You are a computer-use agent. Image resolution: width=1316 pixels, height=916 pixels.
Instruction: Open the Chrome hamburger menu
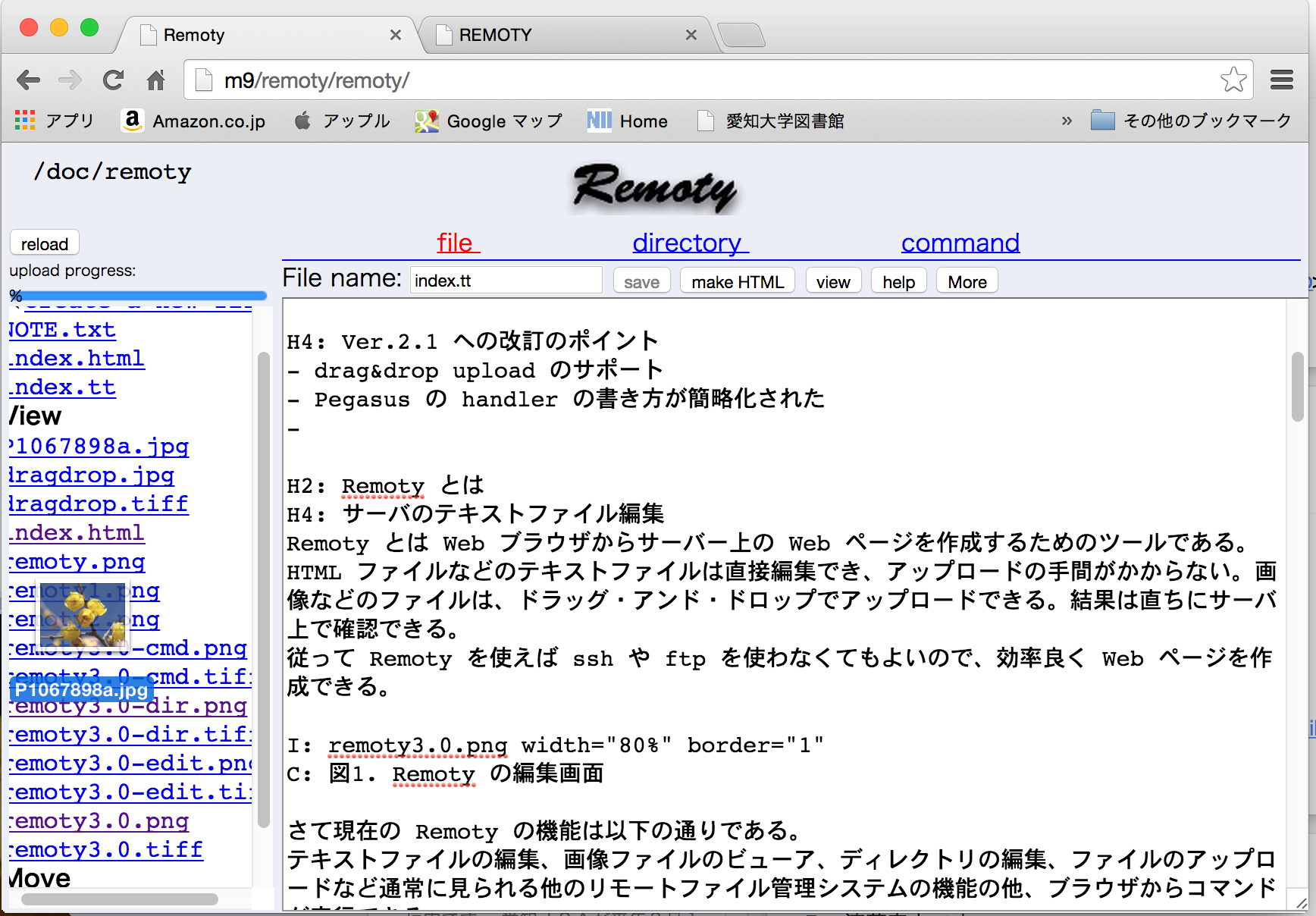tap(1282, 80)
